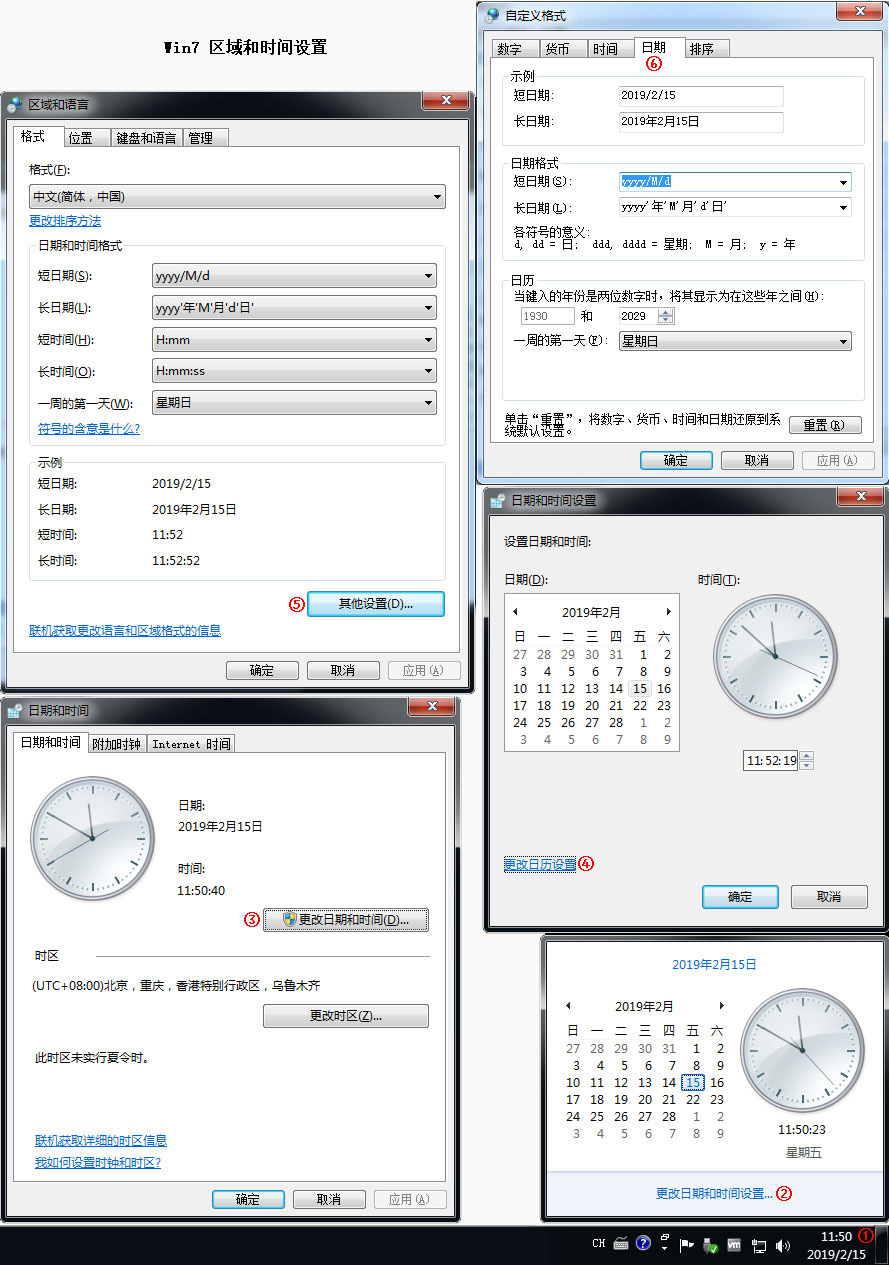This screenshot has width=889, height=1265.
Task: Click 取消 in the 日期和时间设置 window
Action: pyautogui.click(x=829, y=897)
